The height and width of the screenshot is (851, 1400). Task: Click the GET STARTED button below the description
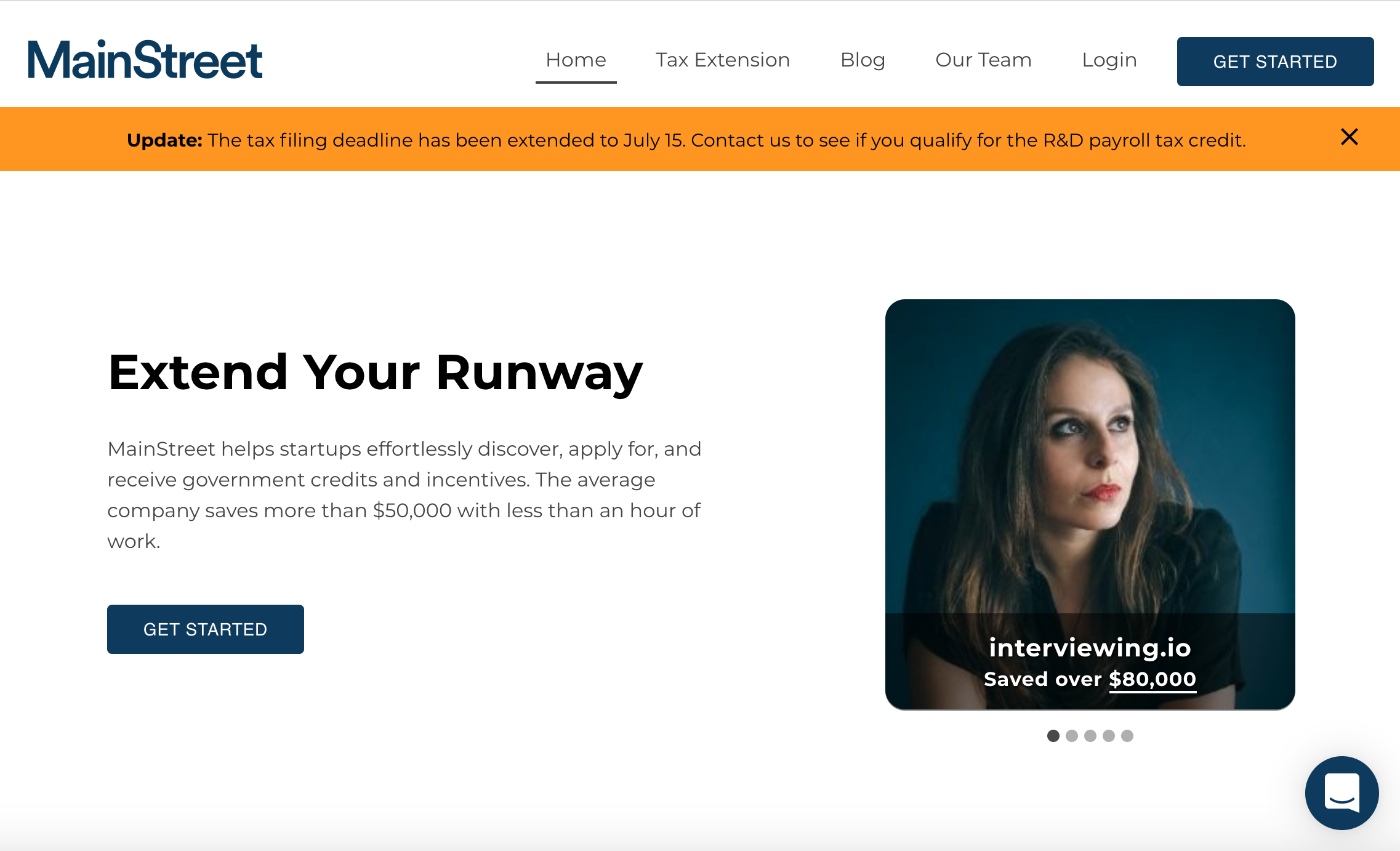205,629
